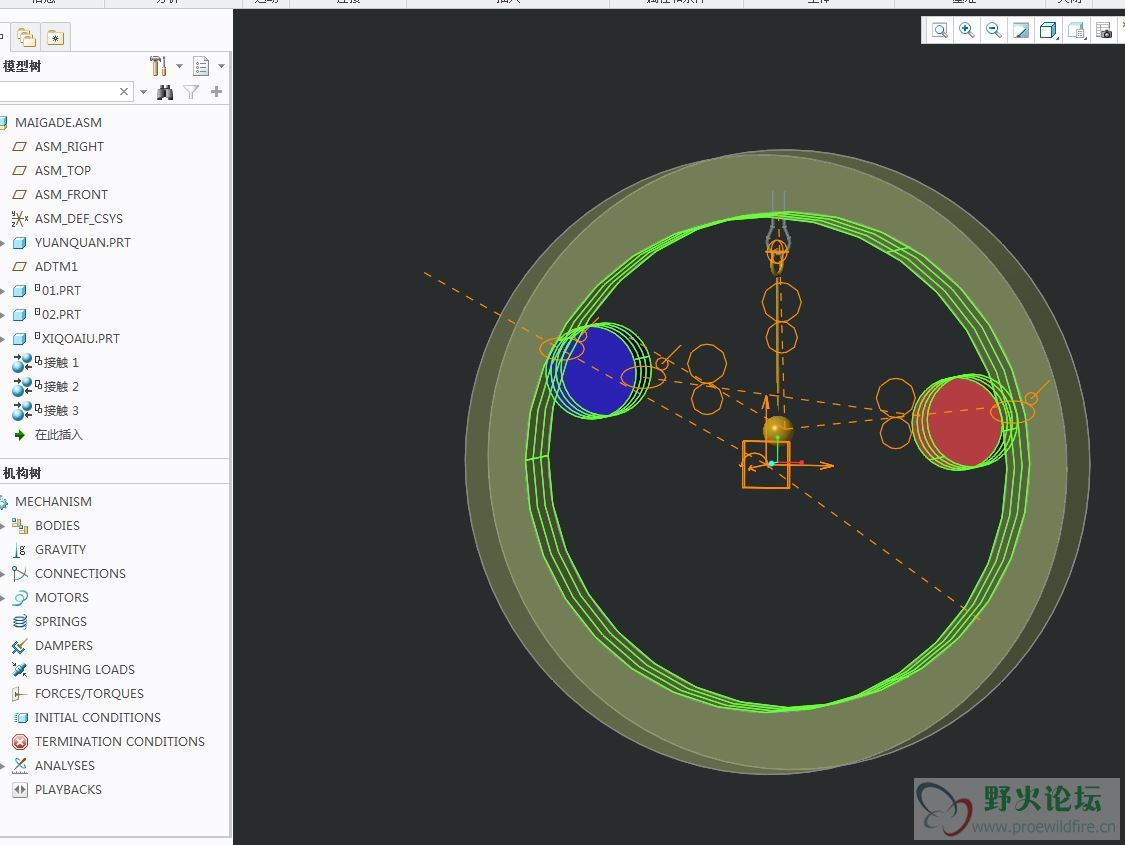Select the MECHANISM root node
1125x845 pixels.
53,501
